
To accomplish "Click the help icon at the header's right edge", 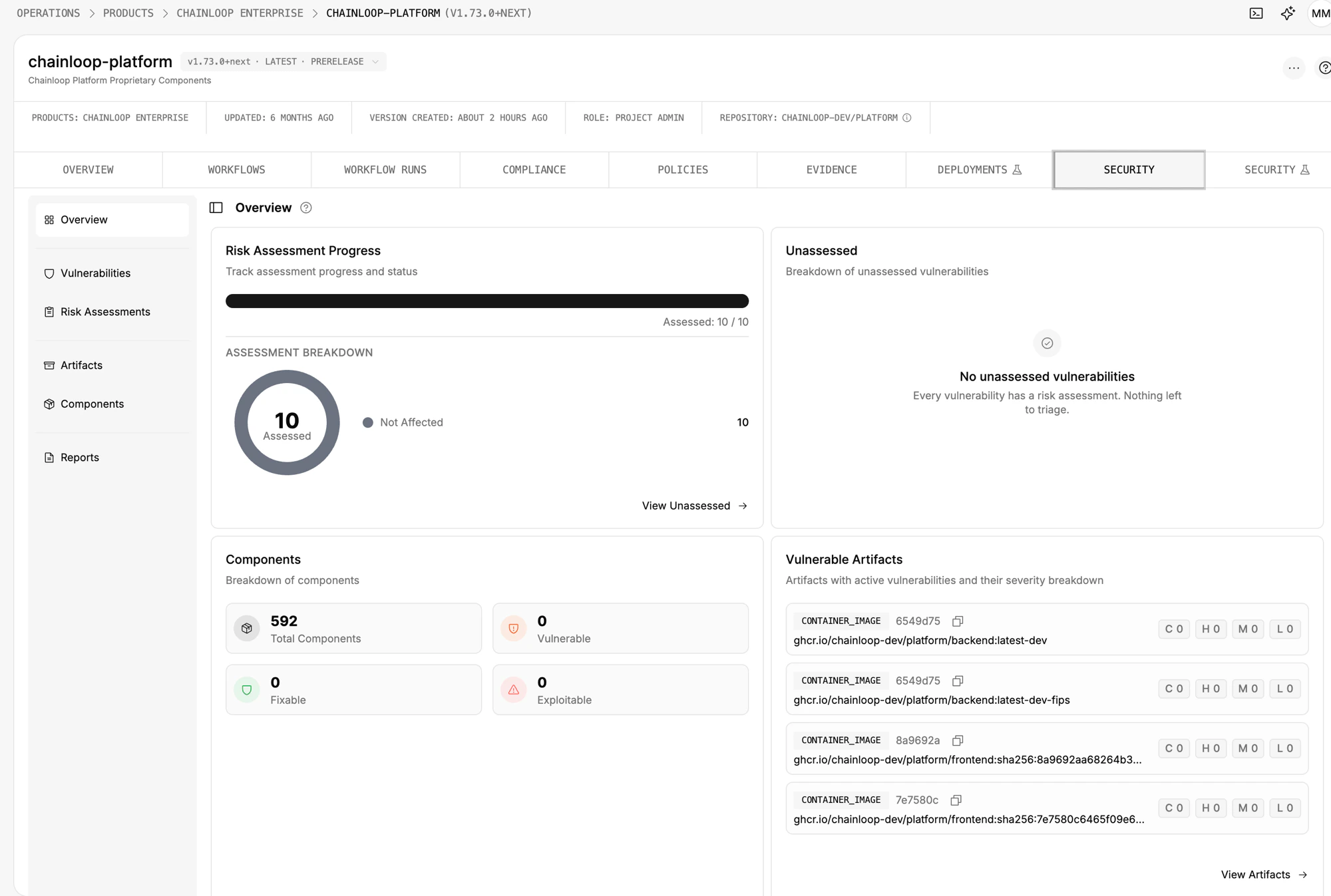I will point(1324,68).
